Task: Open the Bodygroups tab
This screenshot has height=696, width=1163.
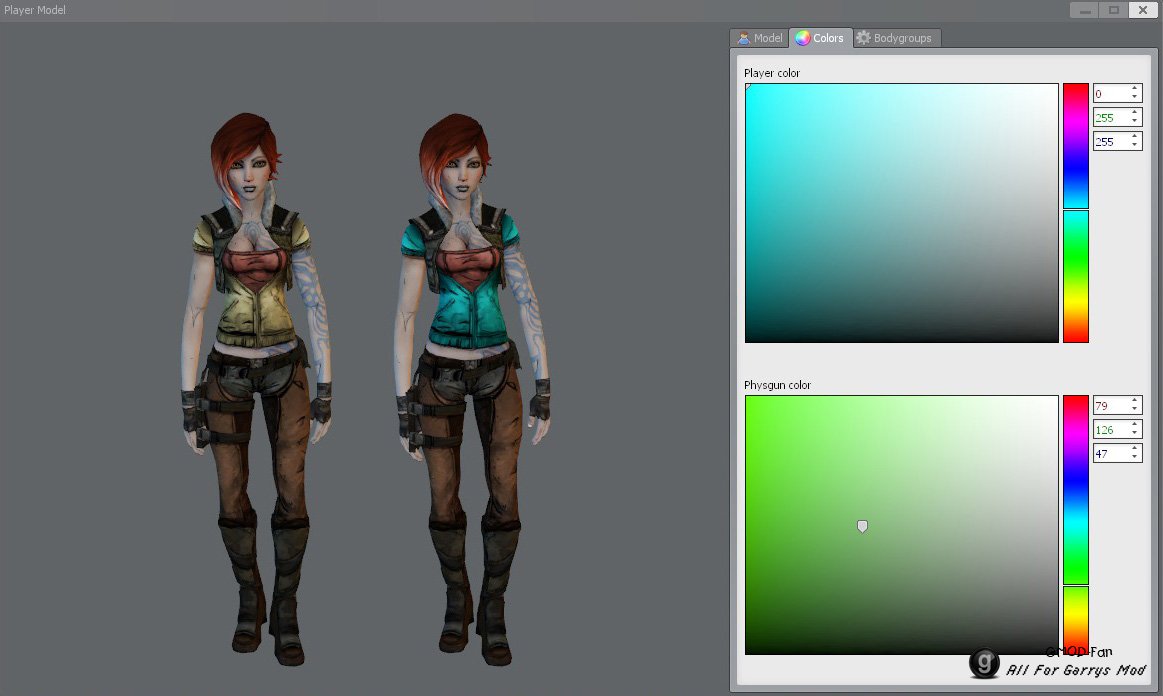Action: (x=897, y=38)
